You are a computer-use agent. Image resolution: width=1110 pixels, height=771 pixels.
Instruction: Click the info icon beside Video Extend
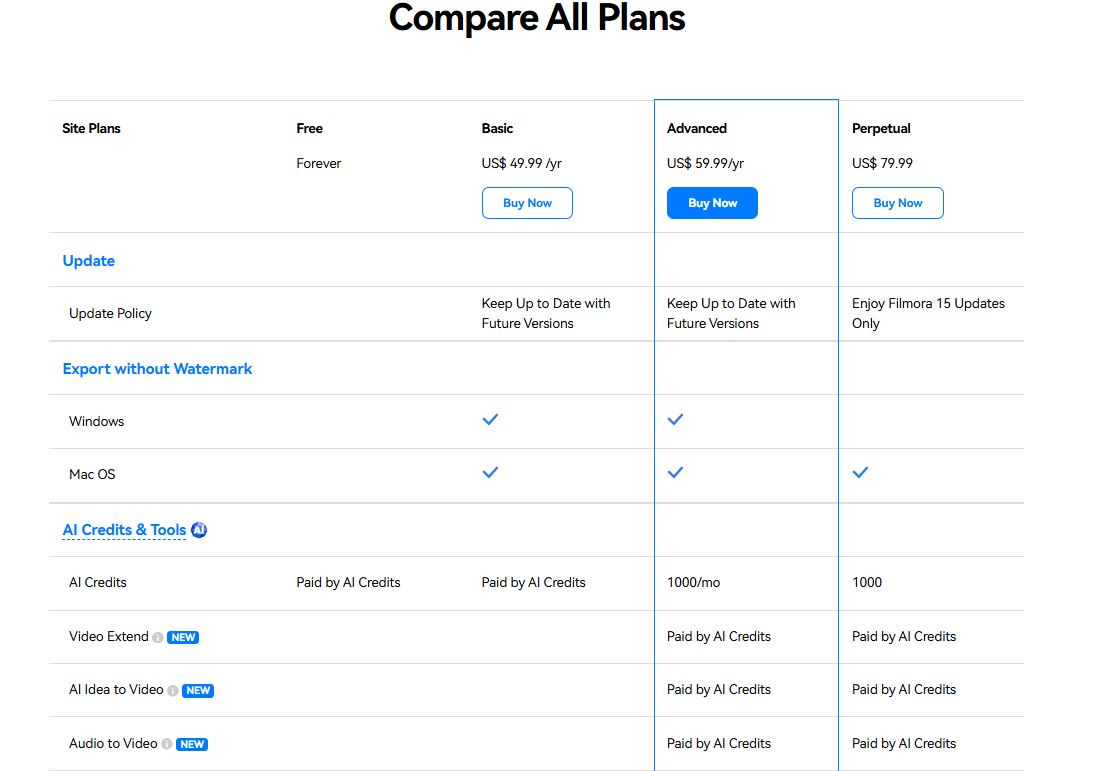(158, 637)
